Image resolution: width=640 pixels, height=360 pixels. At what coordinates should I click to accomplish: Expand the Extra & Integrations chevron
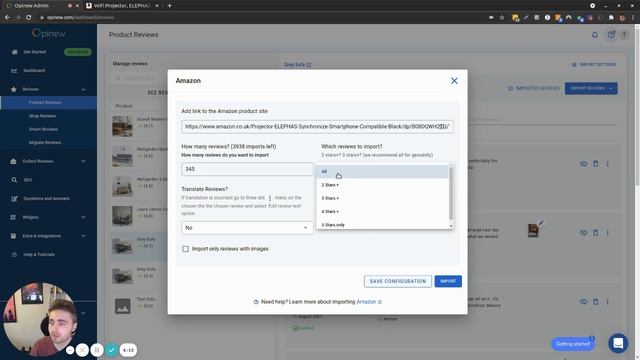(83, 236)
